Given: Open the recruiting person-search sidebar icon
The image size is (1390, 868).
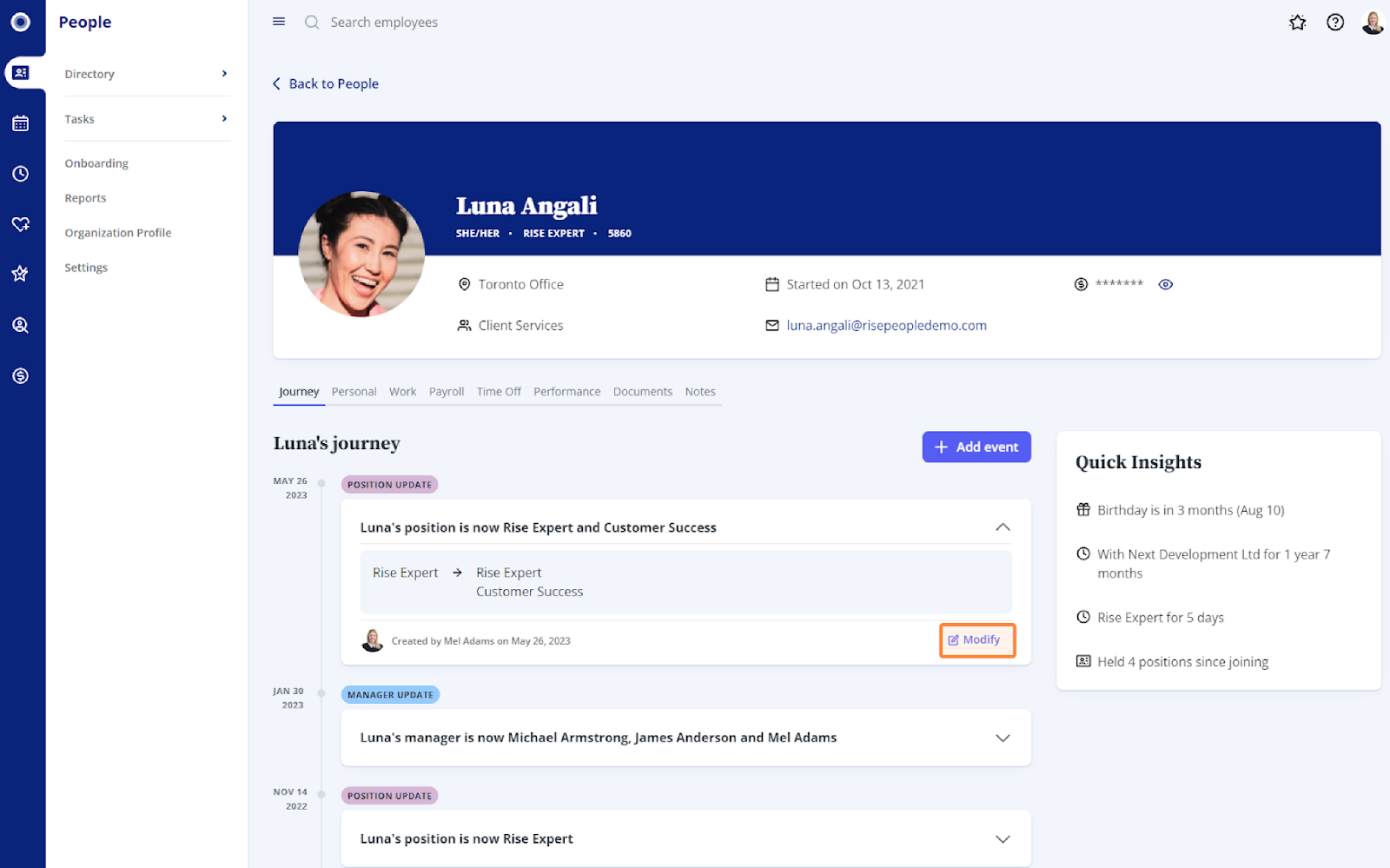Looking at the screenshot, I should (21, 325).
